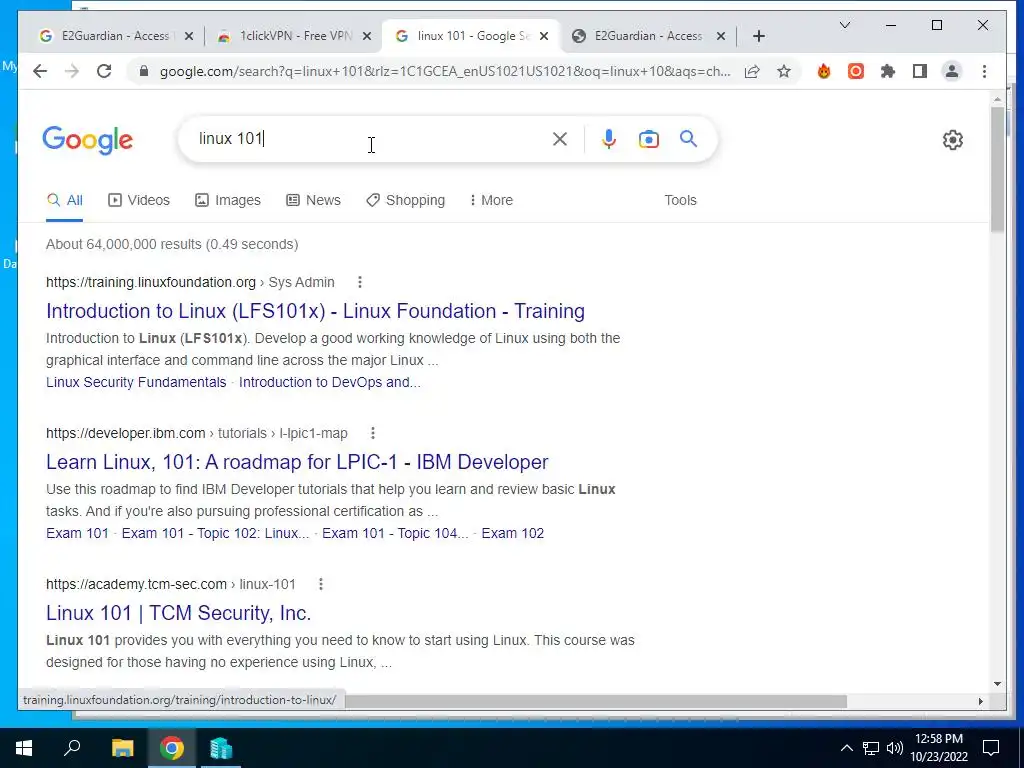Close the last E2Guardian tab
Image resolution: width=1024 pixels, height=768 pixels.
(721, 36)
